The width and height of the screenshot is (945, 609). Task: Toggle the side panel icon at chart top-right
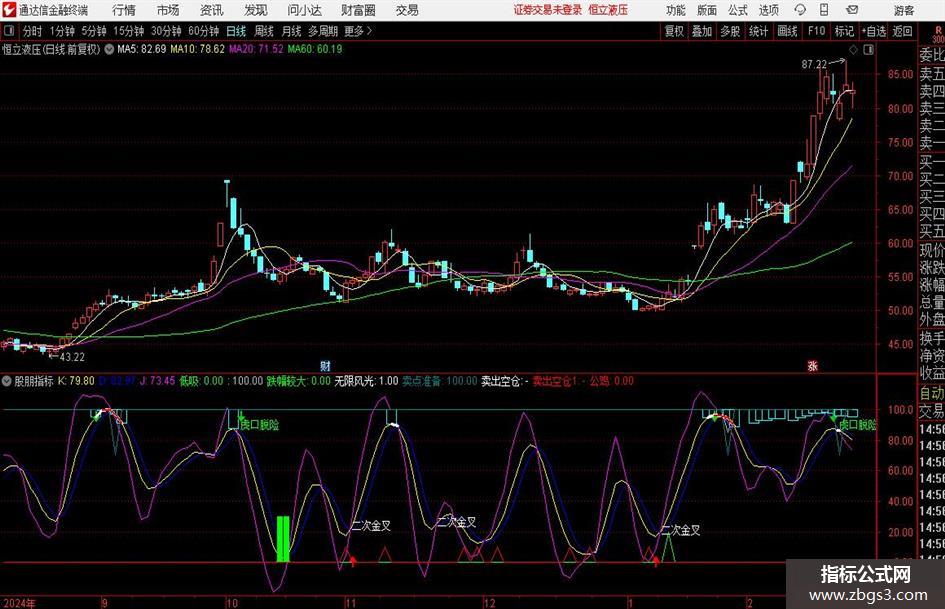tap(868, 50)
